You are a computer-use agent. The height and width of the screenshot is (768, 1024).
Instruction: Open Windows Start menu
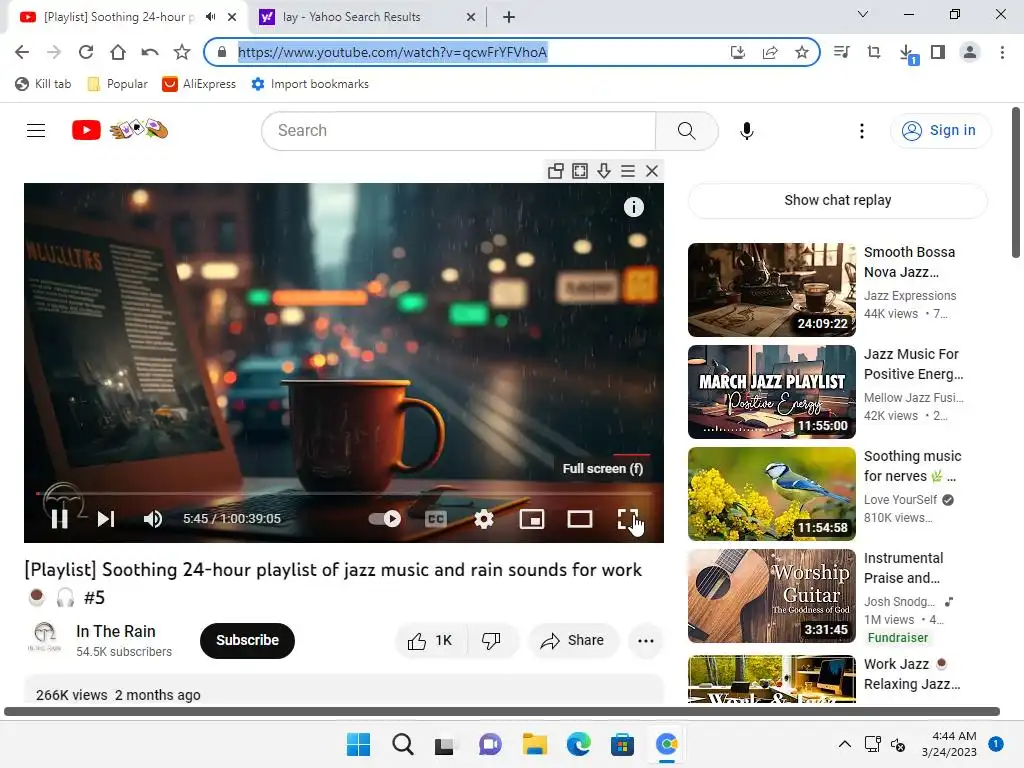click(x=358, y=744)
